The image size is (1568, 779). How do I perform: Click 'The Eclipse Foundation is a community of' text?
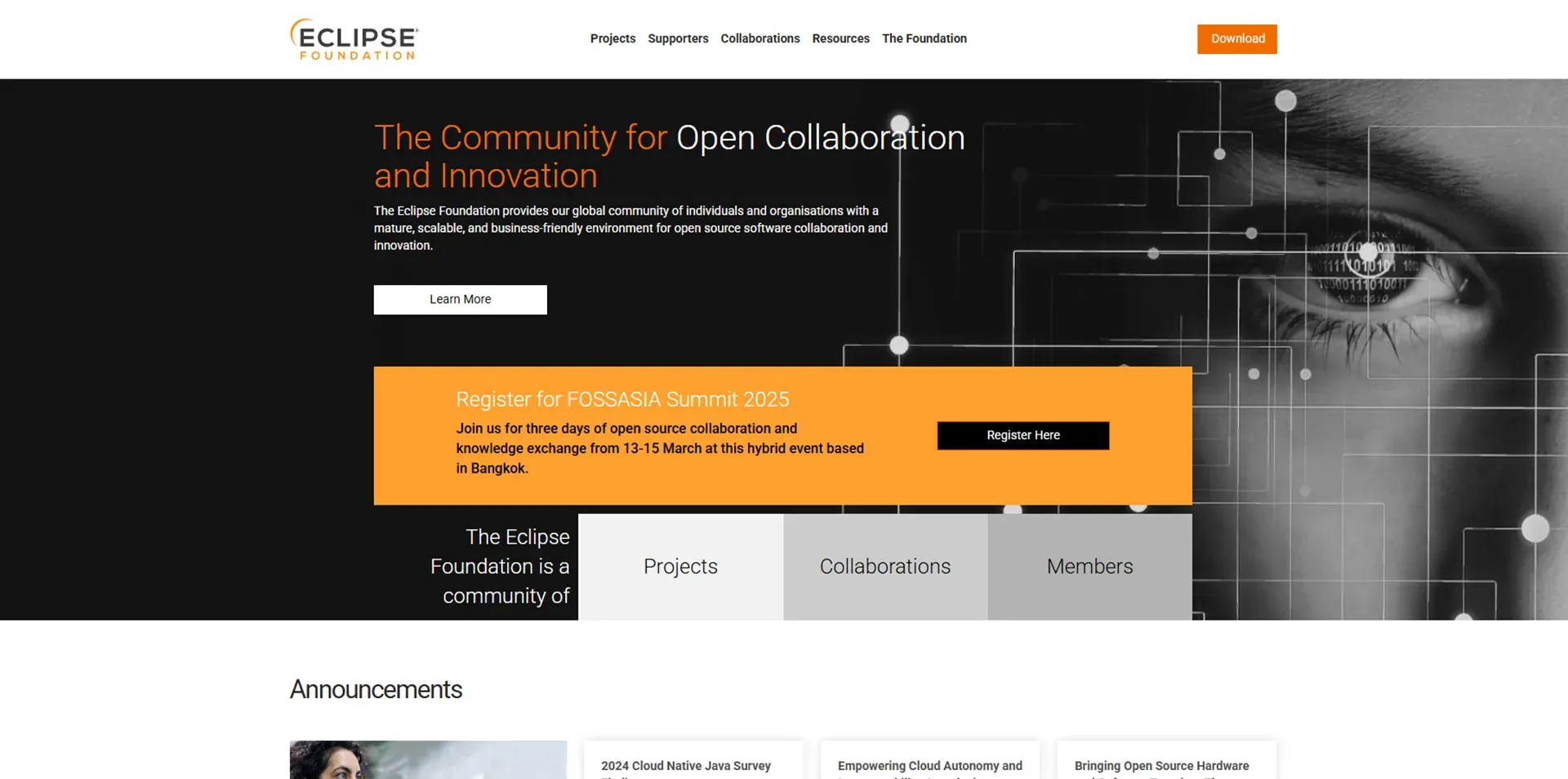[500, 567]
